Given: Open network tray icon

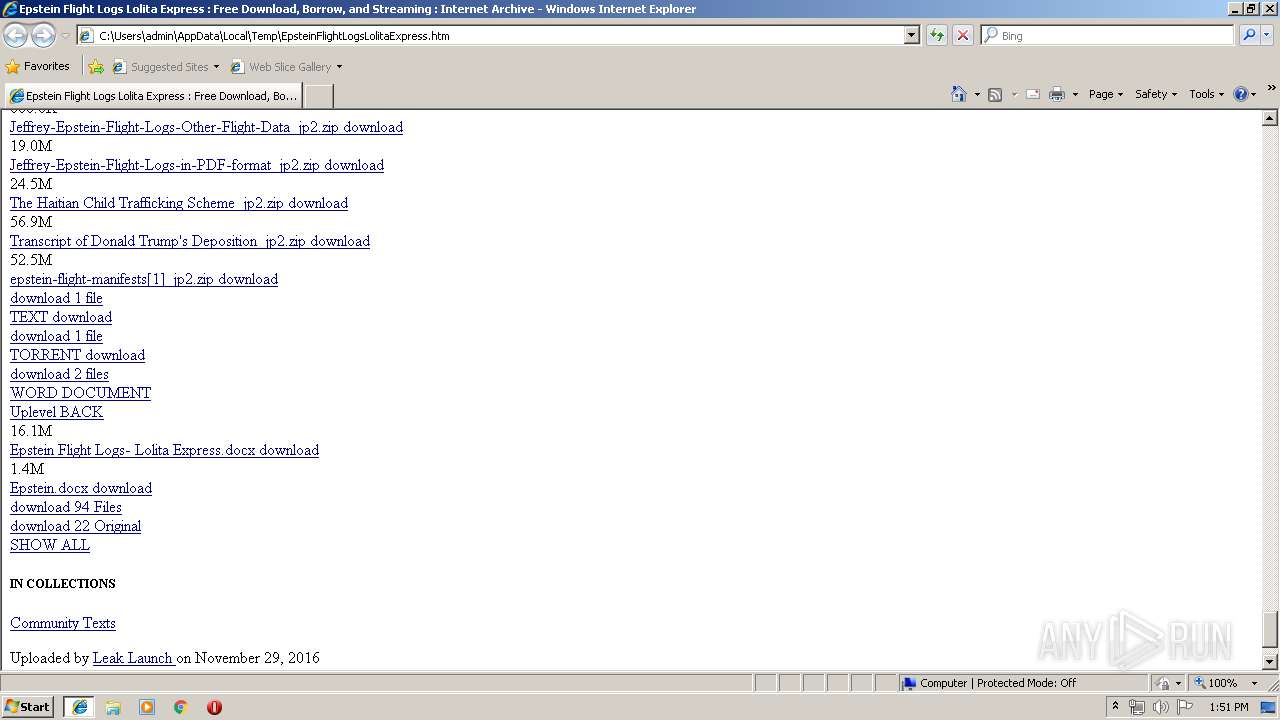Looking at the screenshot, I should tap(1137, 707).
